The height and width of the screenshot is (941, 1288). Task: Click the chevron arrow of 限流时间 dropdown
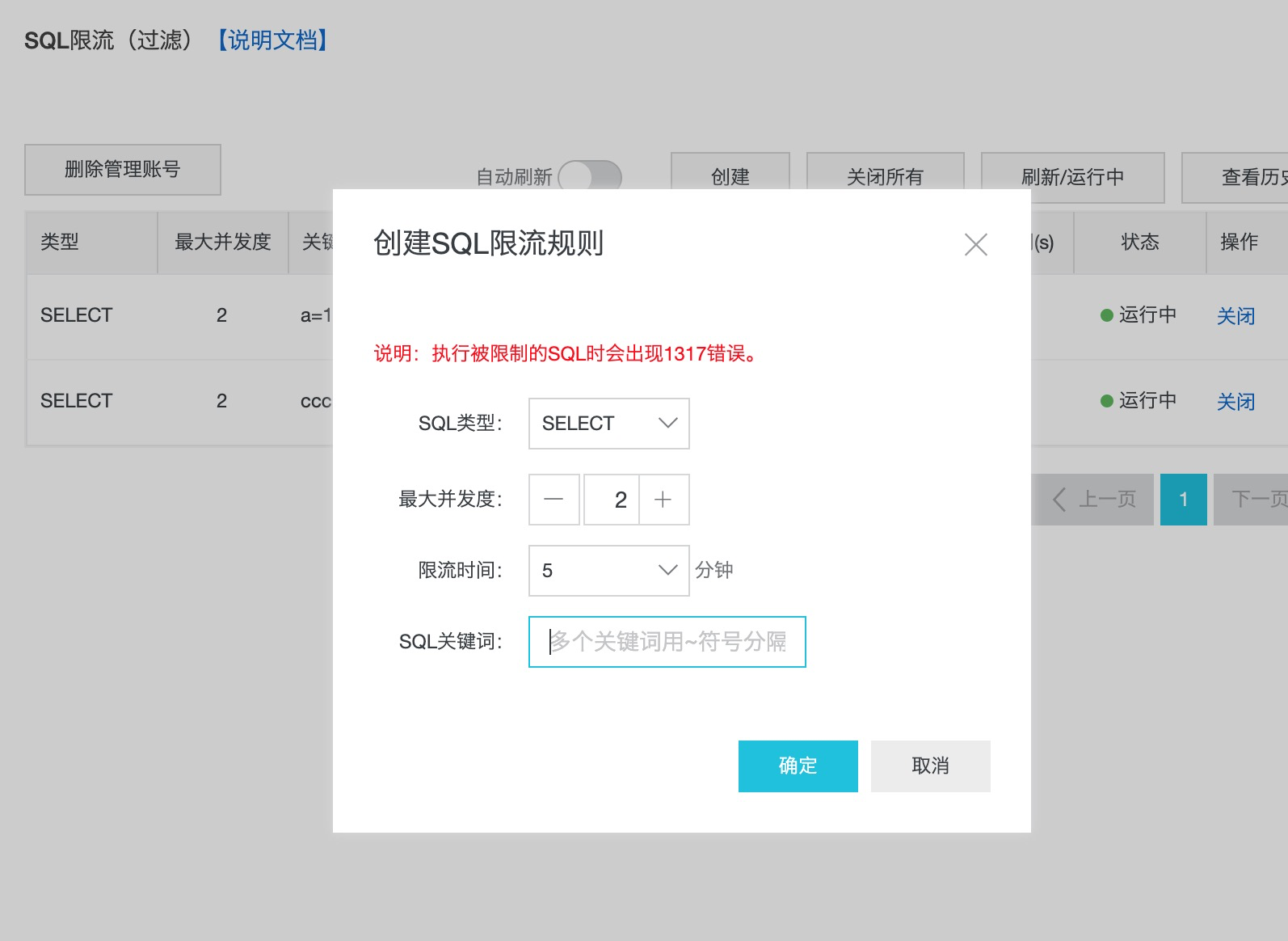(667, 570)
